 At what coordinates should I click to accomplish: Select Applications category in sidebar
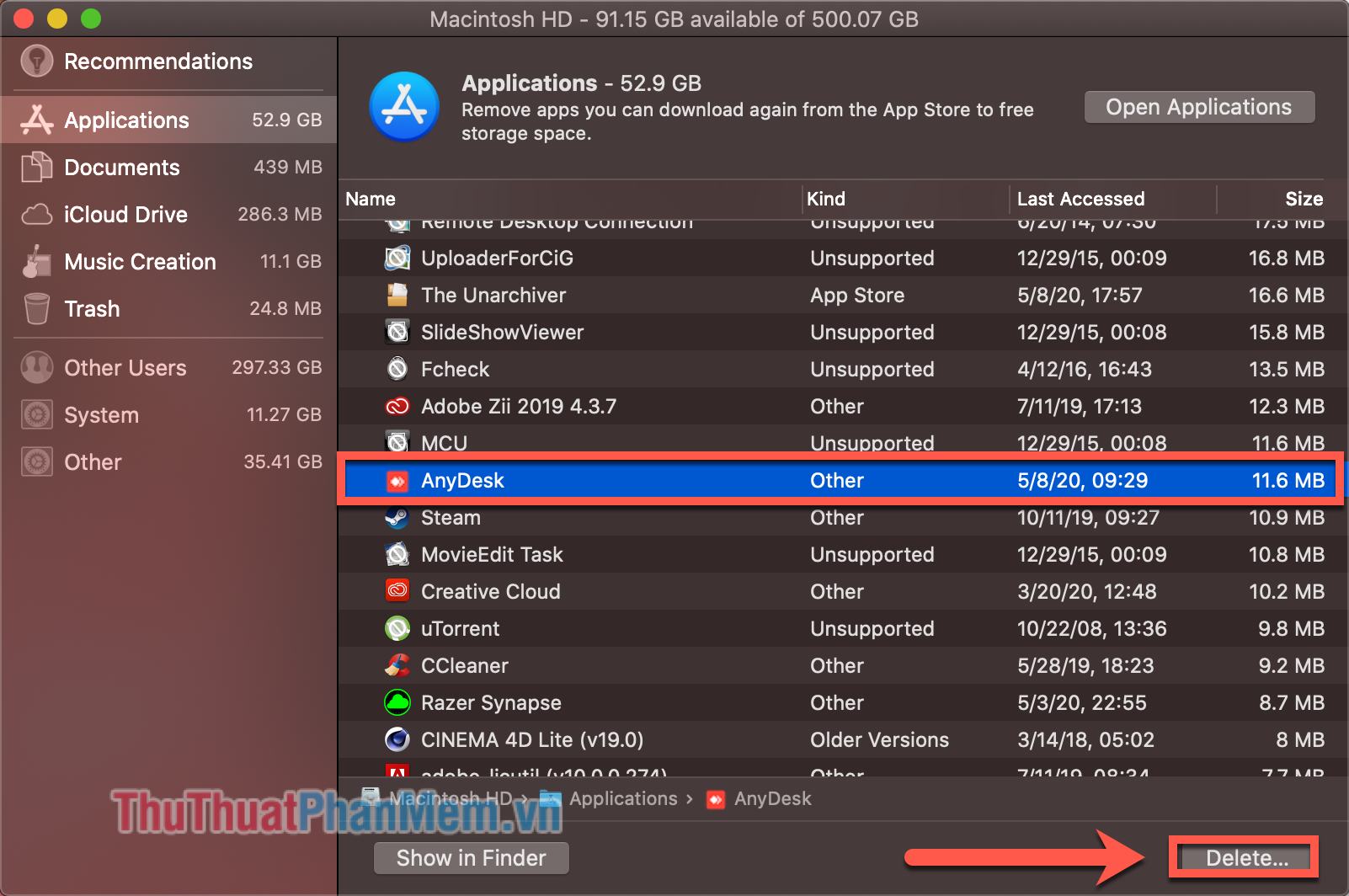(168, 120)
